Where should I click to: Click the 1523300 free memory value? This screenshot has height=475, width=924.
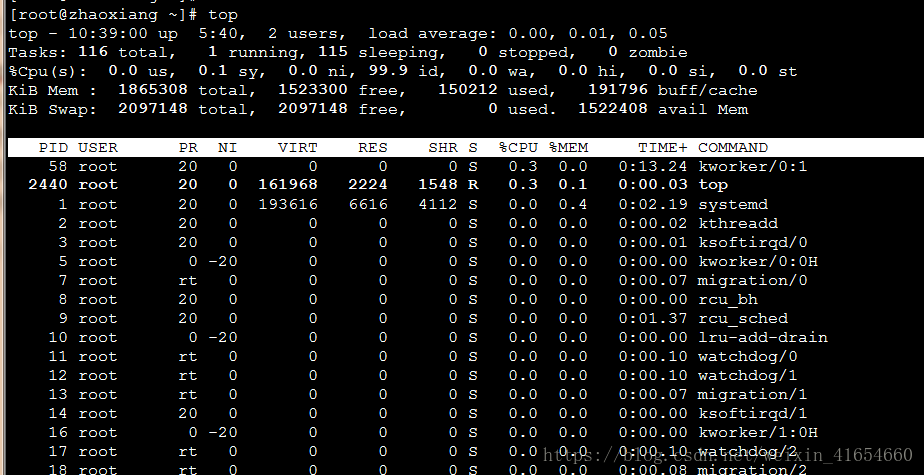click(x=312, y=90)
